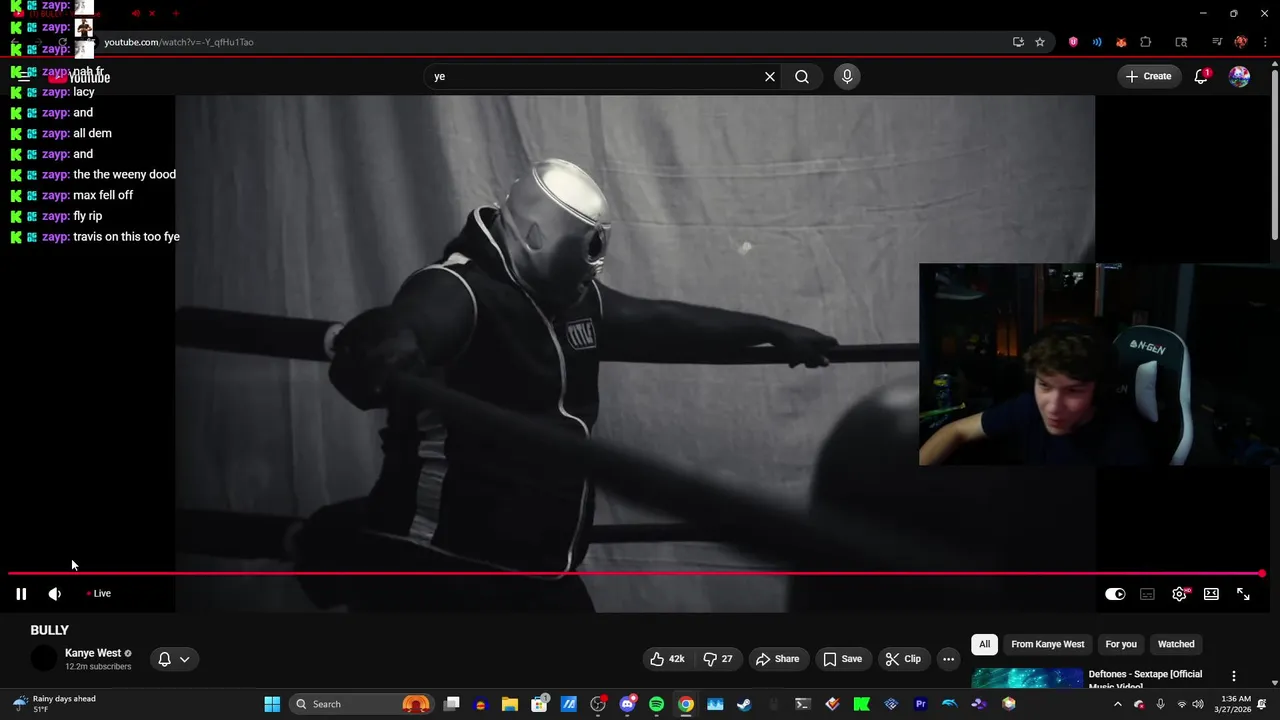Open the browser media controls icon

tap(1217, 42)
